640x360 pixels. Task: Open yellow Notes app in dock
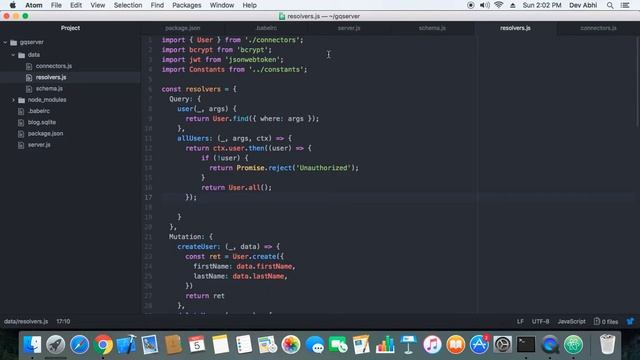pos(220,344)
